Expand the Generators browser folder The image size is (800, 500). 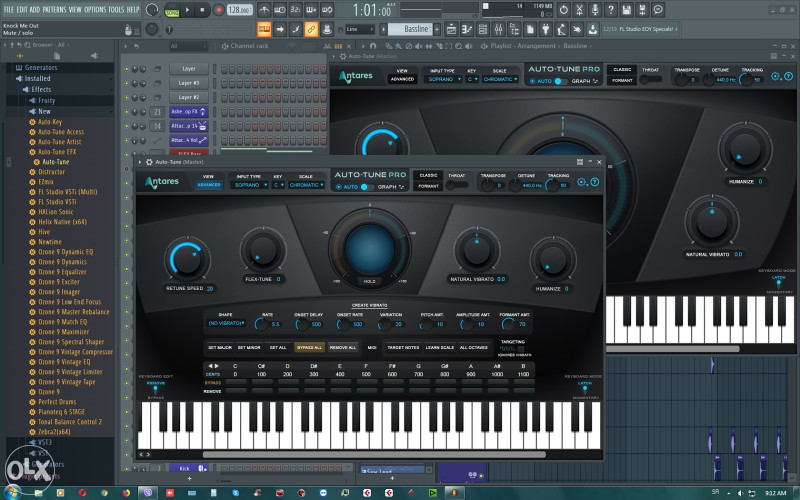41,67
